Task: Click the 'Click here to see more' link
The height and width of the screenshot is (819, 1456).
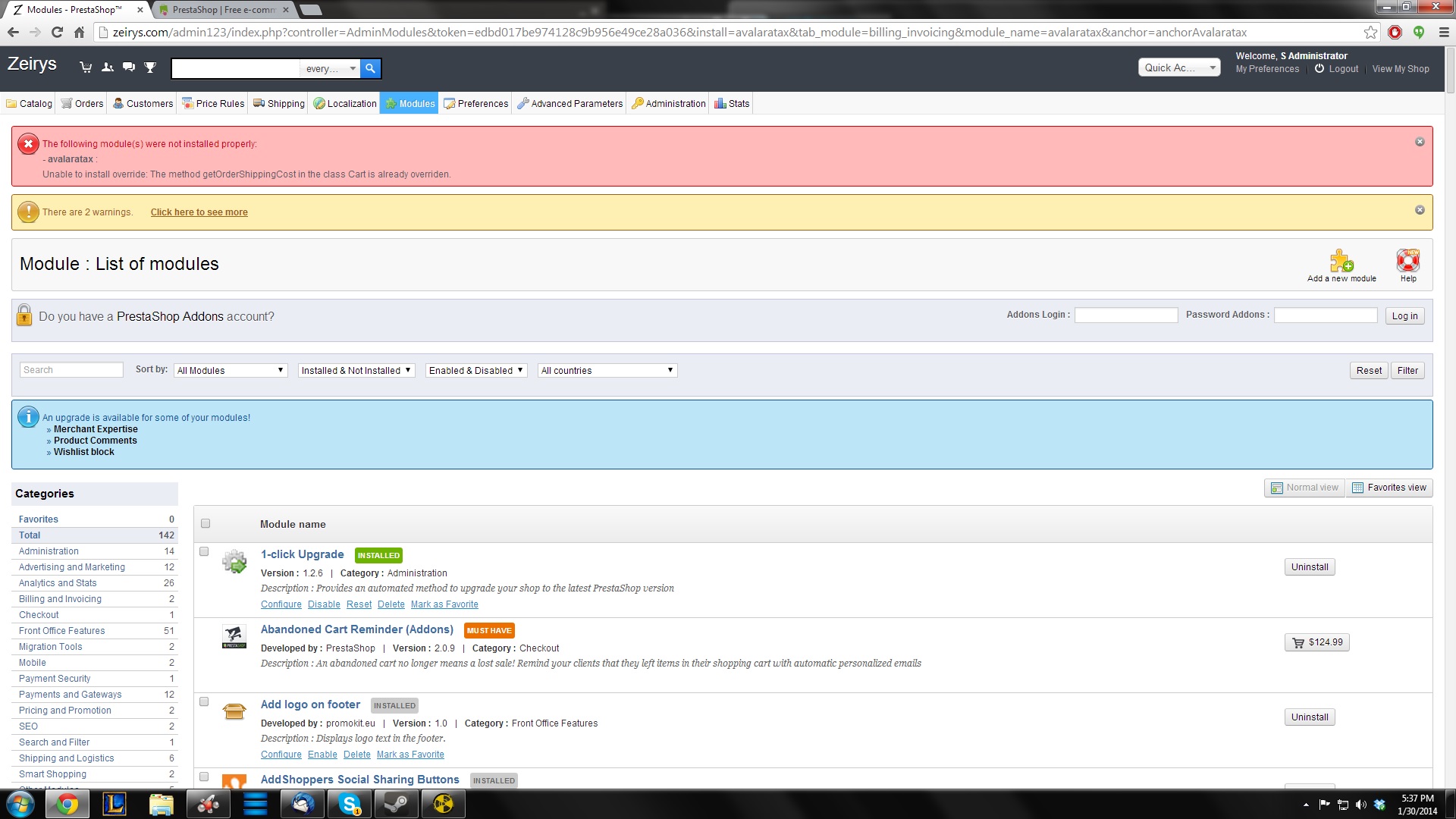Action: click(199, 212)
